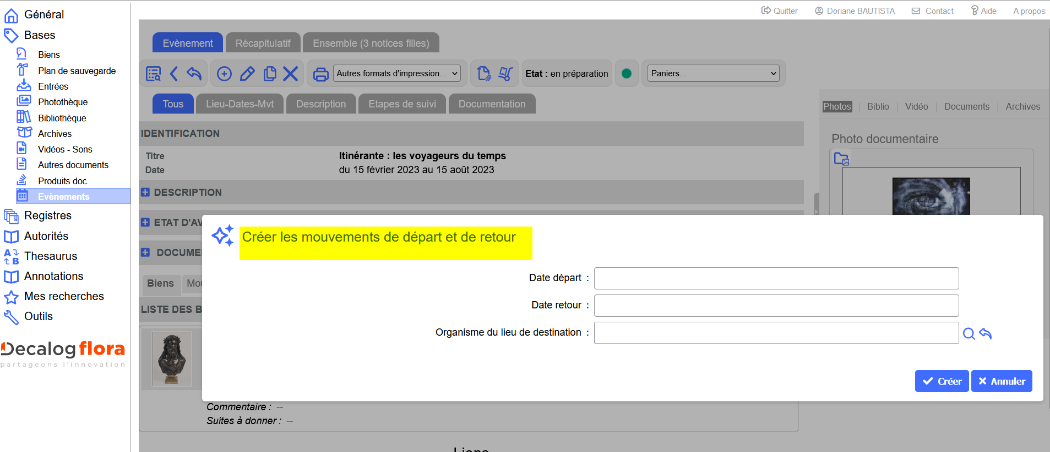
Task: Click the search icon beside the destination organisation field
Action: (968, 334)
